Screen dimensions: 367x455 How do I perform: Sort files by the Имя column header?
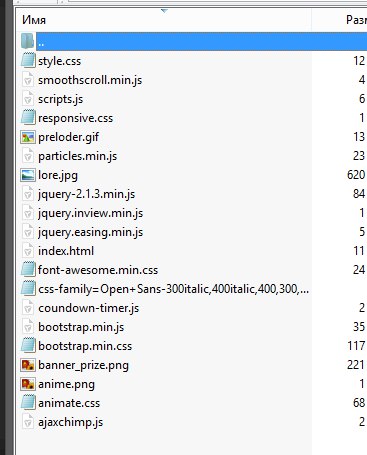[163, 20]
